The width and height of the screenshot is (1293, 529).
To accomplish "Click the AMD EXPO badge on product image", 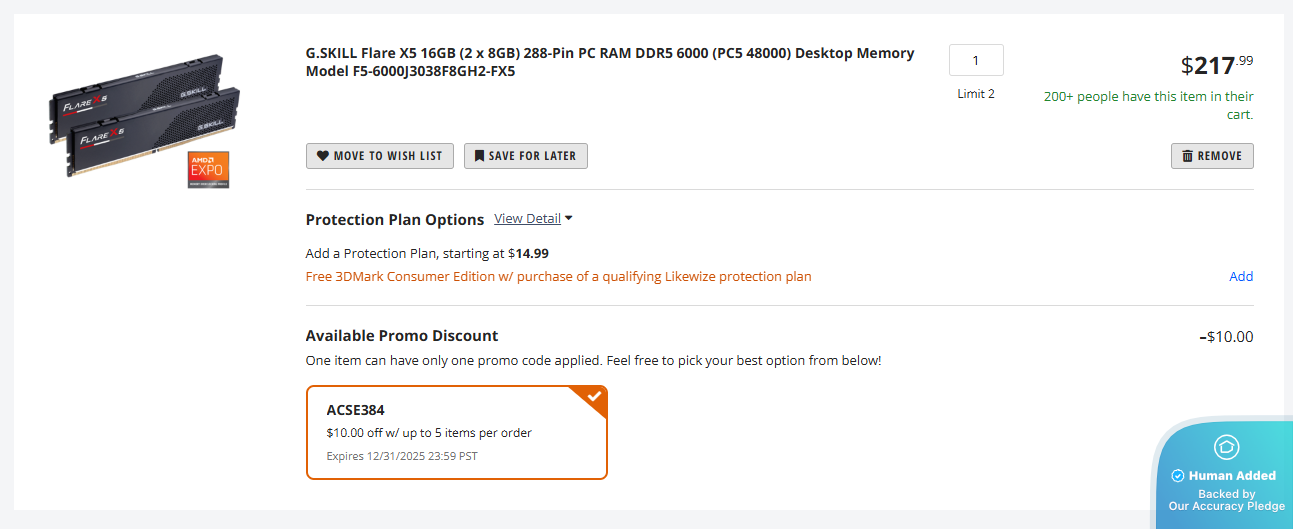I will point(209,170).
